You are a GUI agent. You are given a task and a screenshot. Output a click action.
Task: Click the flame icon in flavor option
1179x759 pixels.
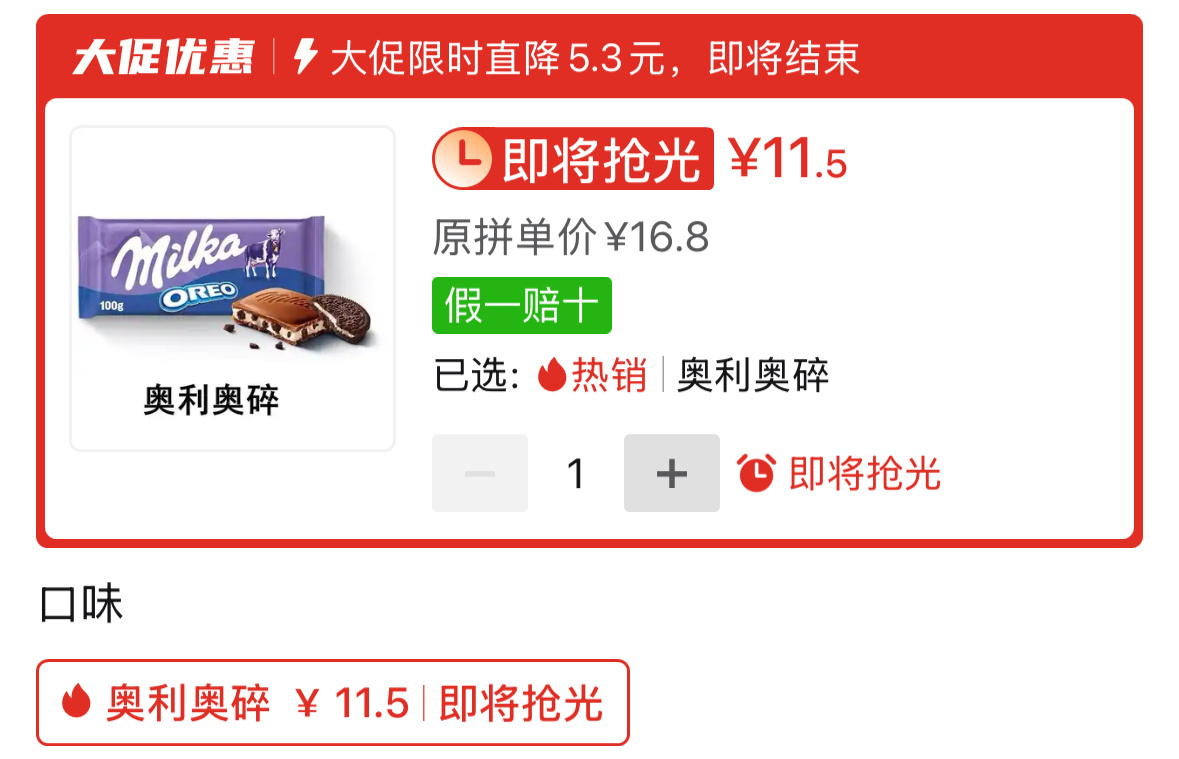click(x=76, y=701)
